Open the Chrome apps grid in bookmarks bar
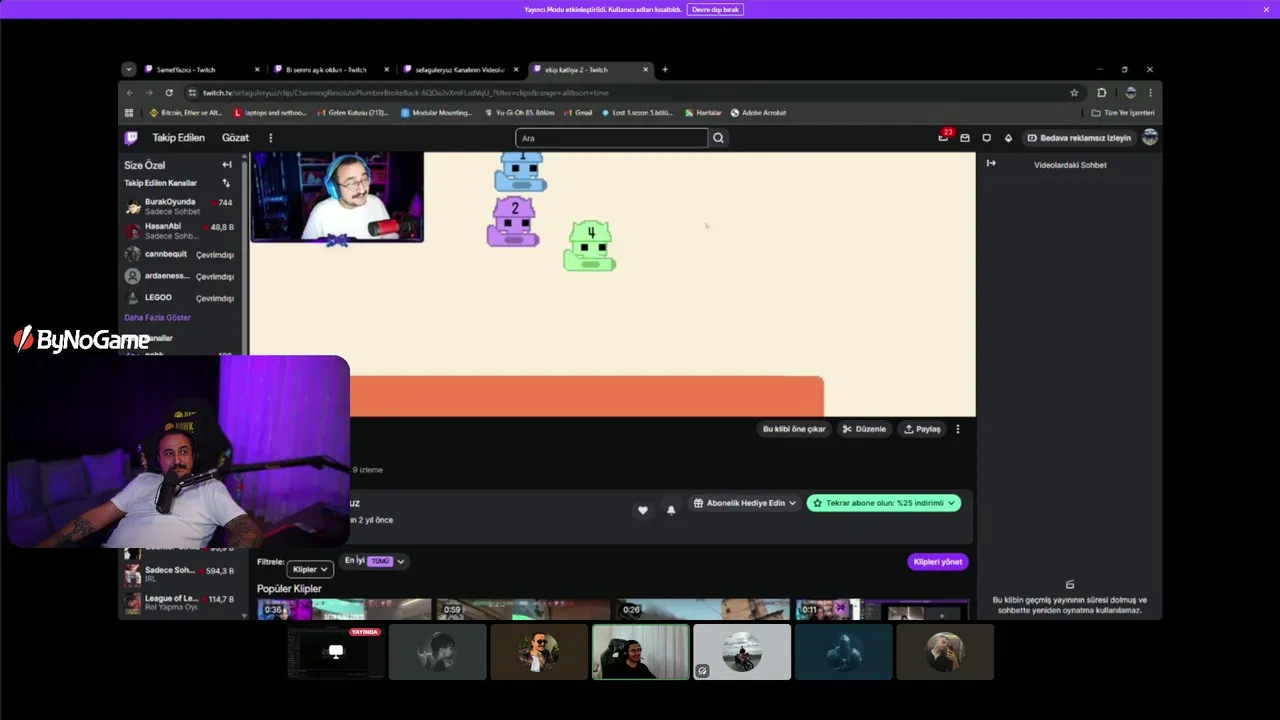Screen dimensions: 1280x720 click(129, 113)
